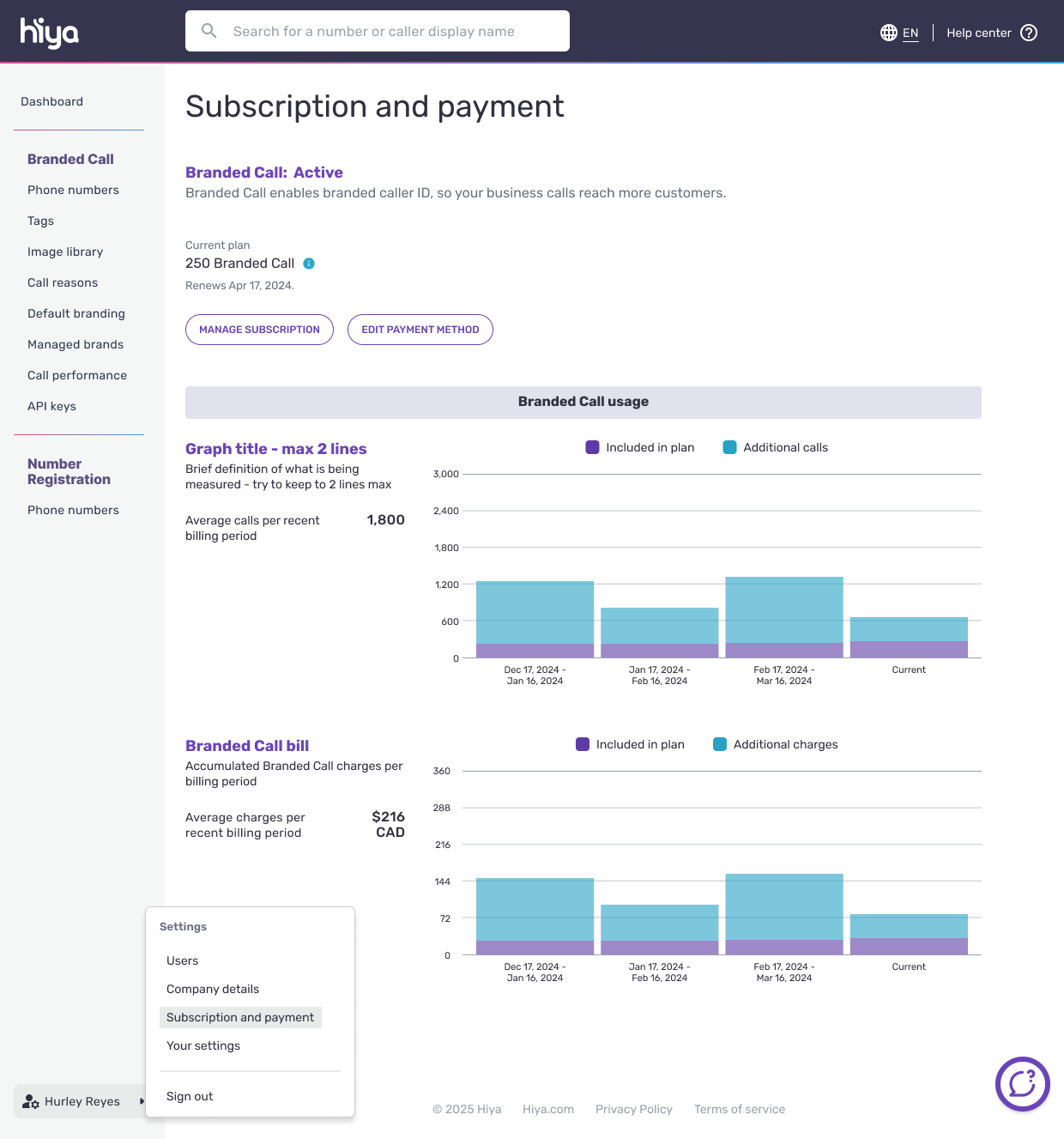The width and height of the screenshot is (1064, 1139).
Task: Click the purple Included in plan usage swatch
Action: (592, 447)
